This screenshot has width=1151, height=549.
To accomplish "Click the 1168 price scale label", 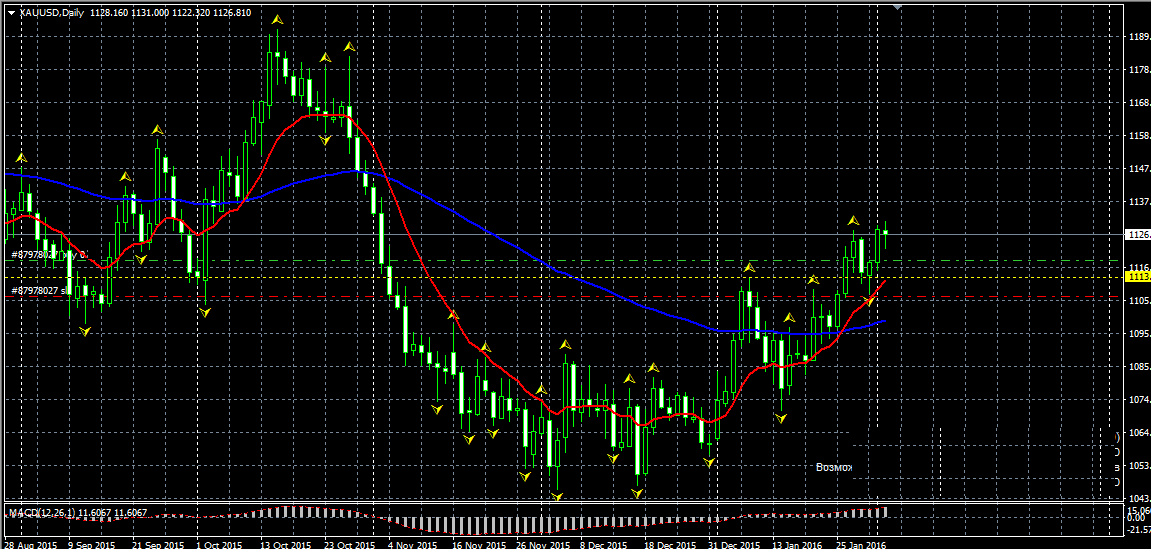I will tap(1139, 103).
